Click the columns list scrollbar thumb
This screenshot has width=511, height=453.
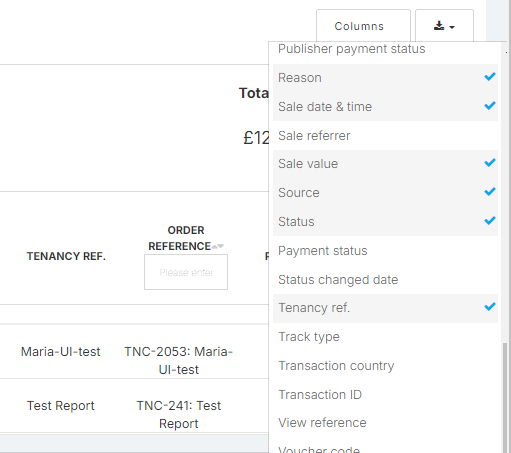(x=505, y=397)
